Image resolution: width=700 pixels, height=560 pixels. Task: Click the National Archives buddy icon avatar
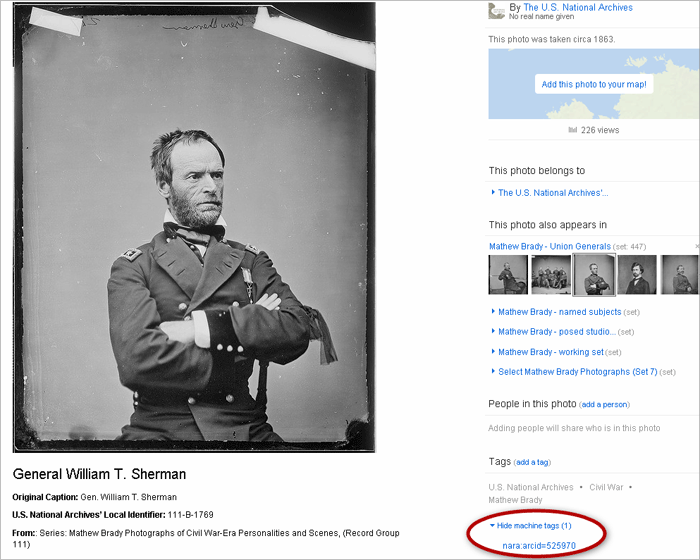click(496, 11)
